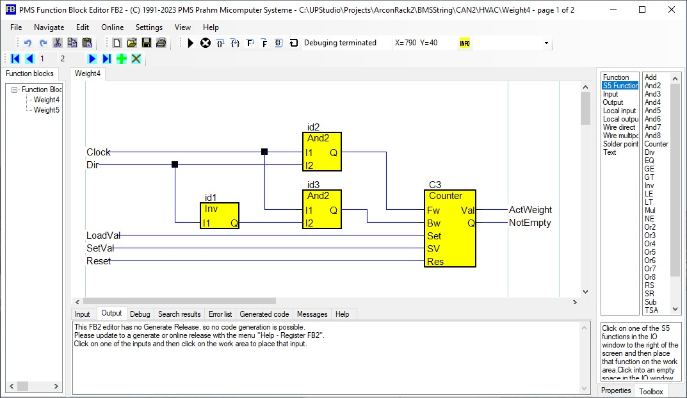Screen dimensions: 687x398
Task: Choose Inv from the function list
Action: point(649,185)
